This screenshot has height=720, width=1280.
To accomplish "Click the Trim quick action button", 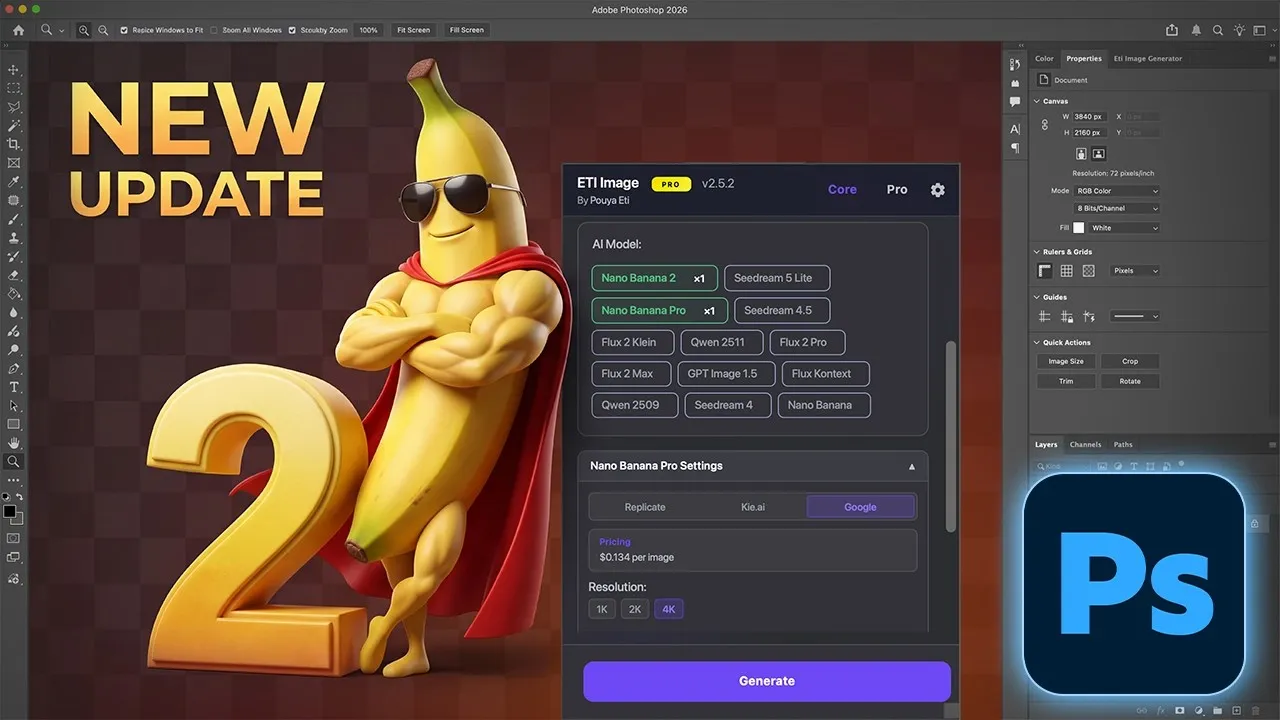I will coord(1066,381).
